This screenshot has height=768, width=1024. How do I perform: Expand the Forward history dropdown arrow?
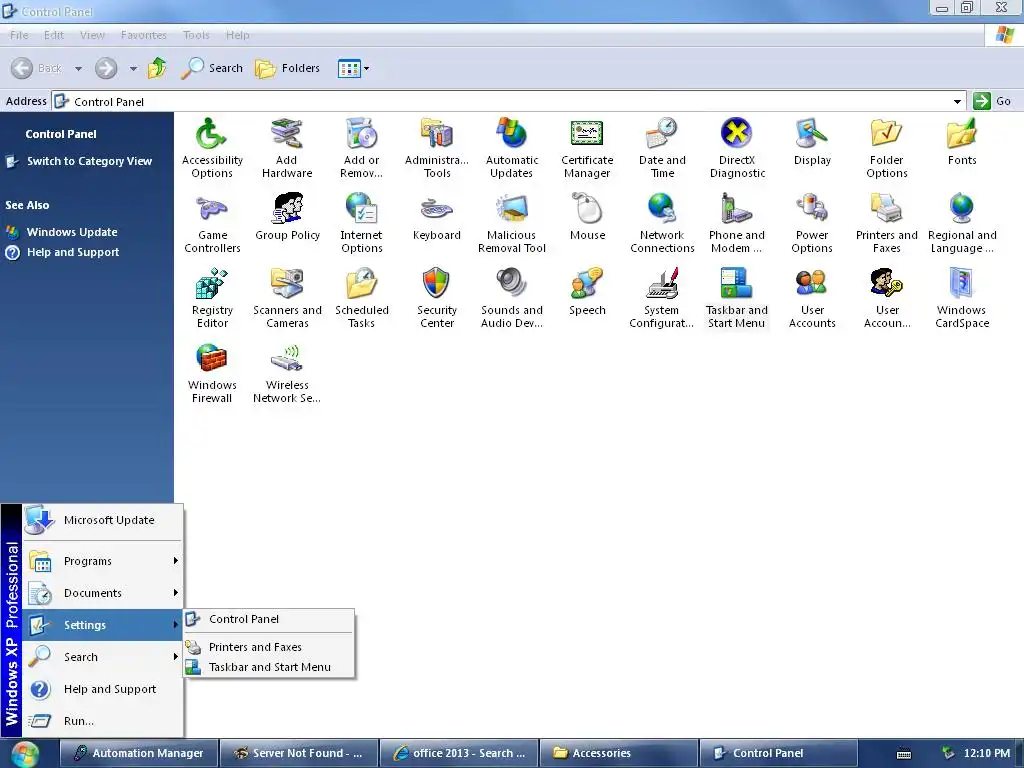(x=133, y=68)
